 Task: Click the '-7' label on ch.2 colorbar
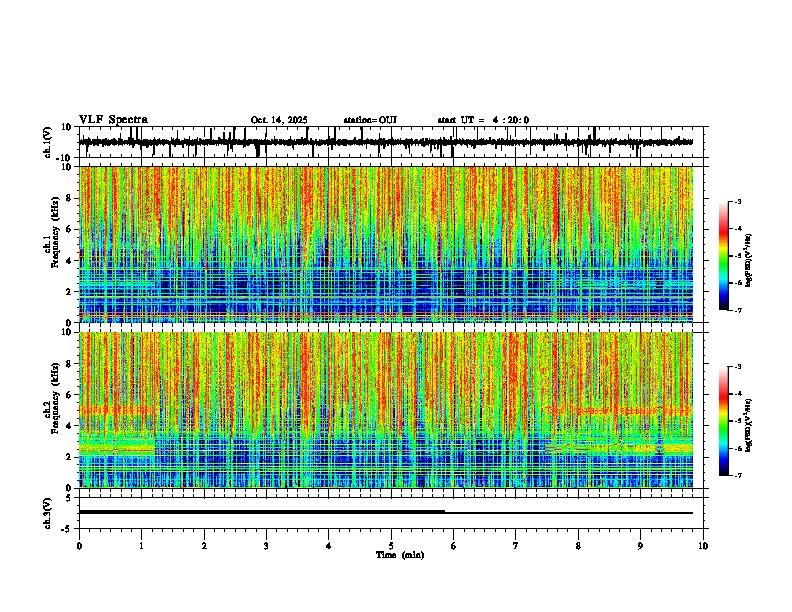pyautogui.click(x=737, y=475)
